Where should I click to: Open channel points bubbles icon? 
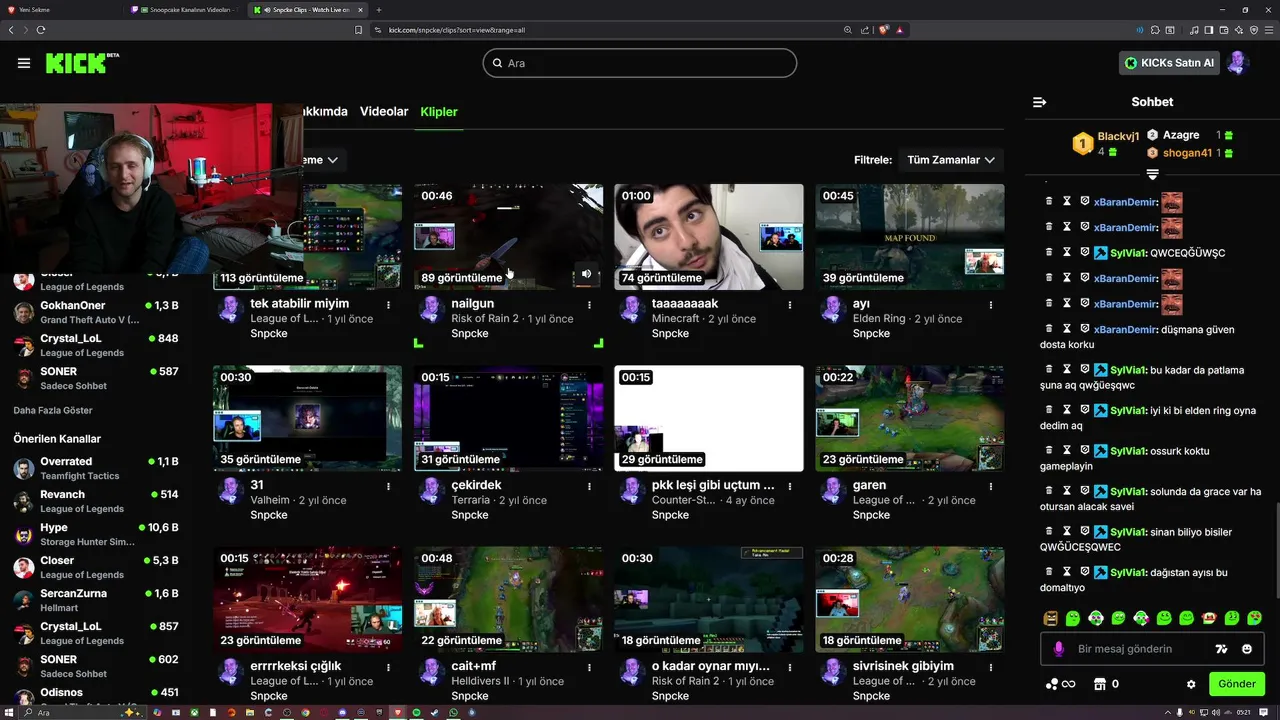(x=1052, y=684)
